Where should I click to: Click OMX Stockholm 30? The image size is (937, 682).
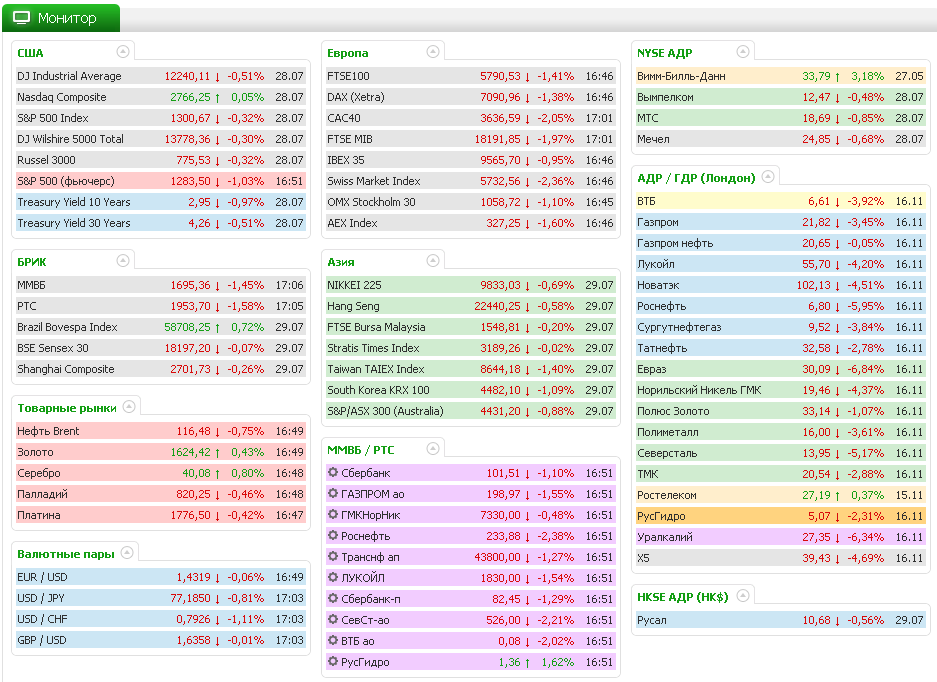click(x=471, y=202)
